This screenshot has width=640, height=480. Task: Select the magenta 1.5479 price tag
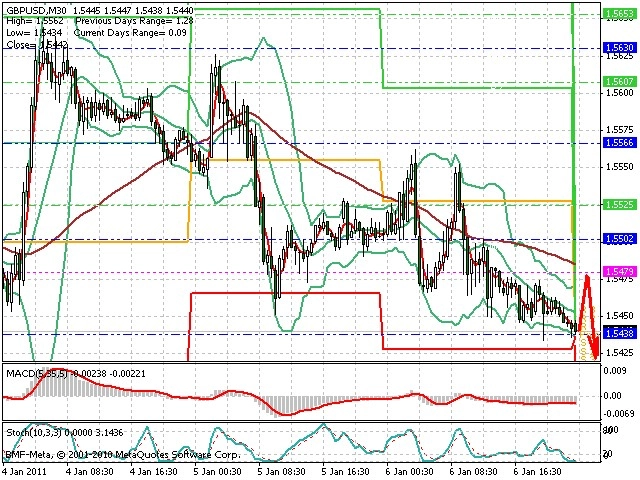(x=619, y=271)
